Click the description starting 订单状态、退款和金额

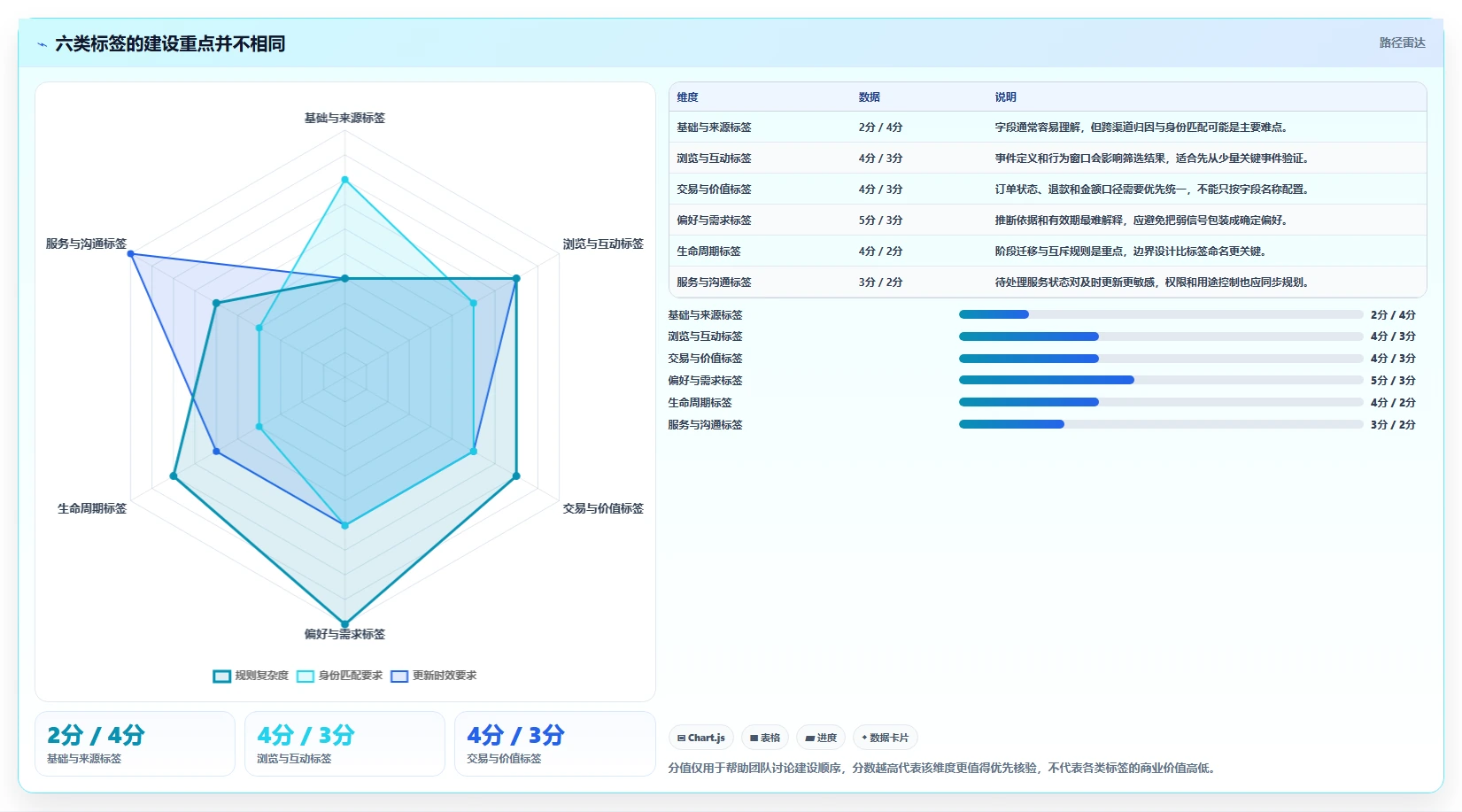click(1152, 189)
